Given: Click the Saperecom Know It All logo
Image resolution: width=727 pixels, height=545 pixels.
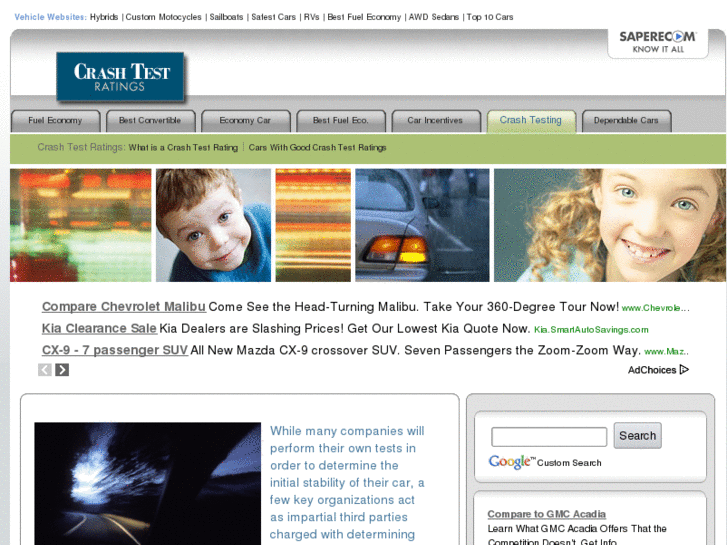Looking at the screenshot, I should pos(658,42).
